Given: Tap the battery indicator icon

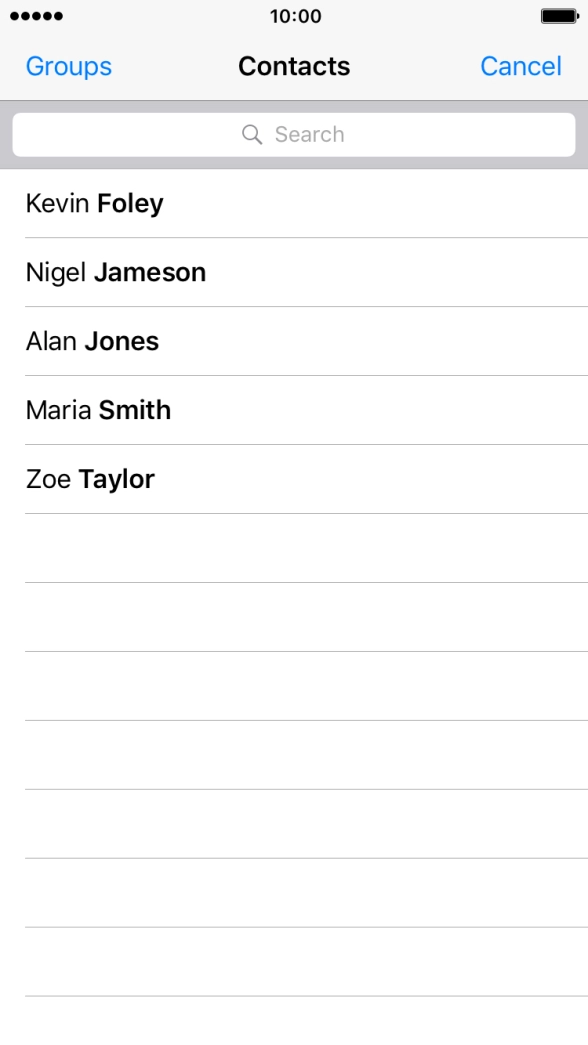Looking at the screenshot, I should click(560, 16).
